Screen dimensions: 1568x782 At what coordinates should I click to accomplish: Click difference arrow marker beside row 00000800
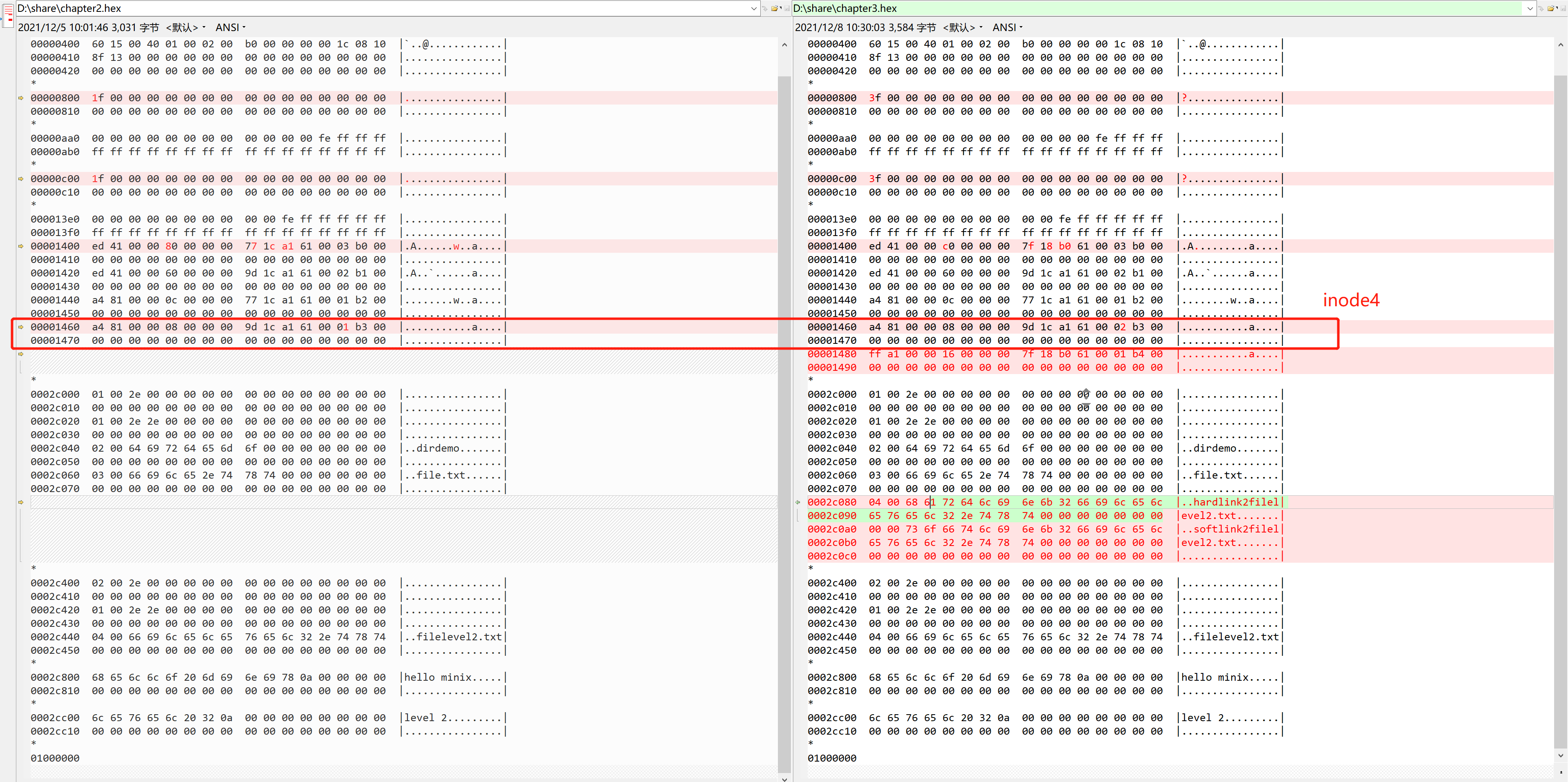(x=21, y=98)
